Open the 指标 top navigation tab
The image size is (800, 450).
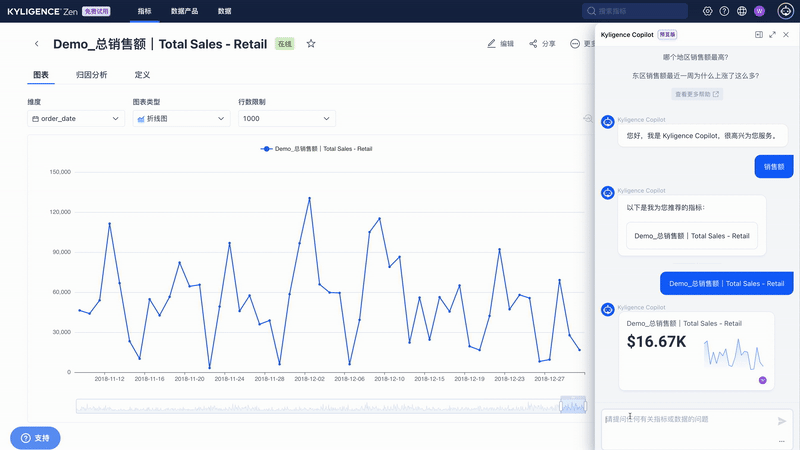[x=144, y=11]
